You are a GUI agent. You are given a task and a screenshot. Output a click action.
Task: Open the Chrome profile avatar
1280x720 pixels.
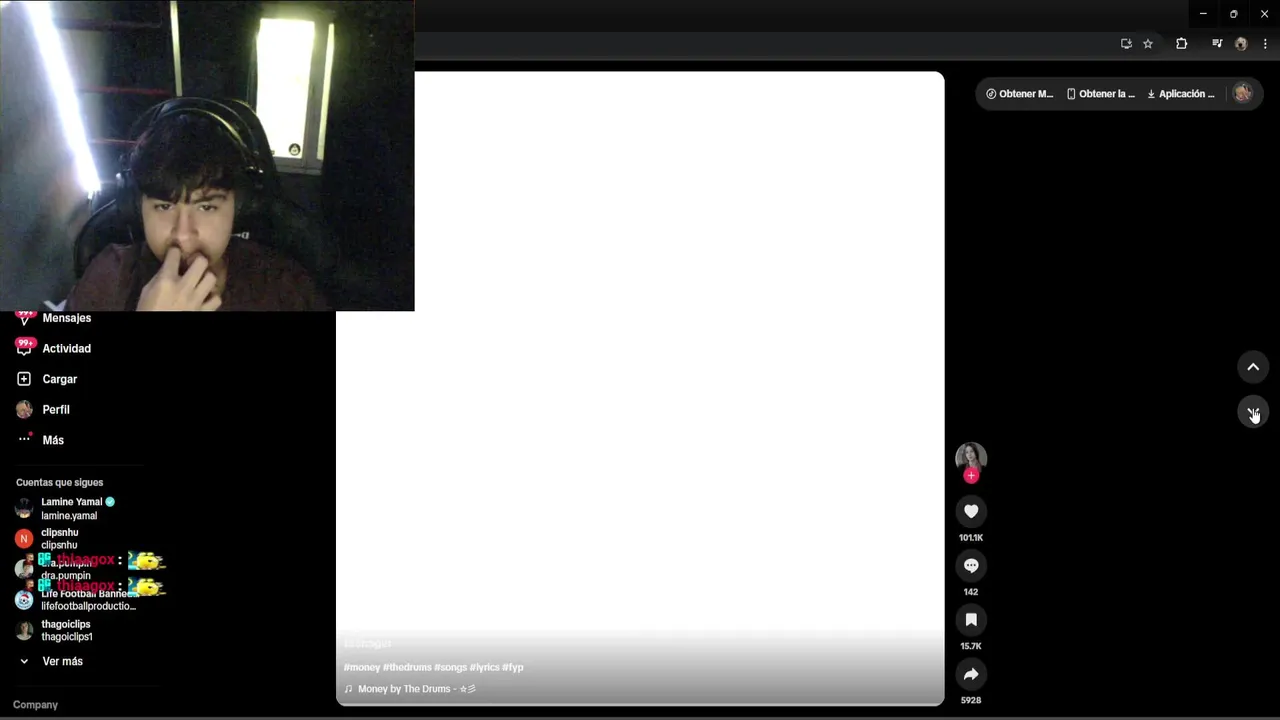pyautogui.click(x=1241, y=44)
